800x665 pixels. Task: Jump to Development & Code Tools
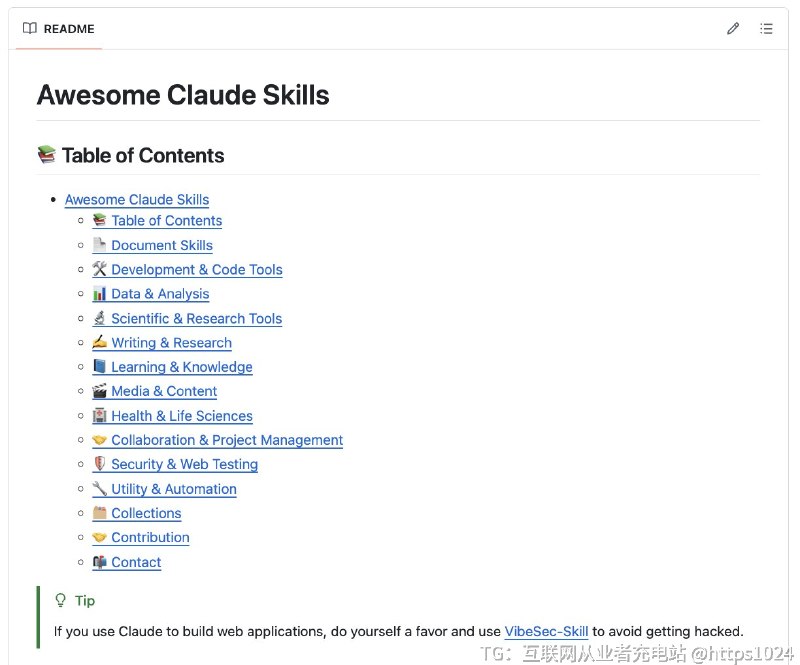[196, 269]
